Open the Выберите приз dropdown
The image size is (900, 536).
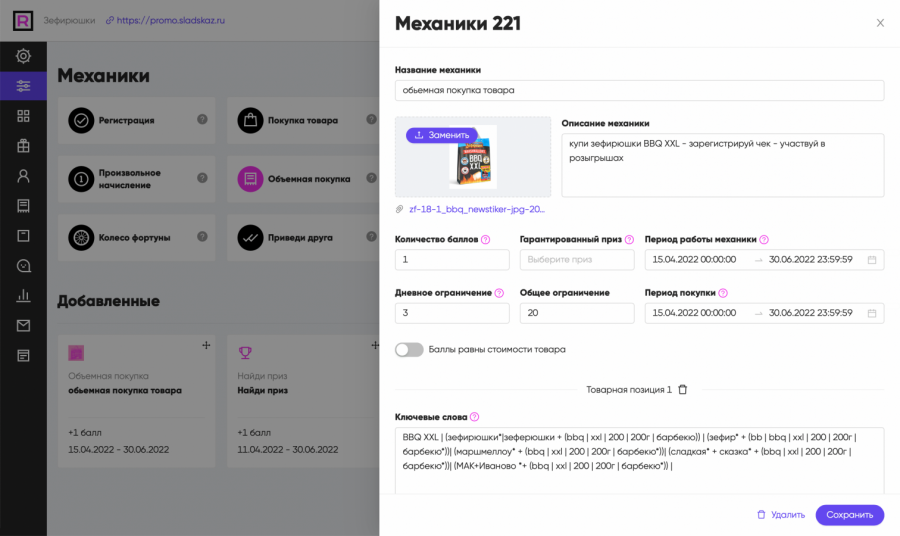click(x=577, y=260)
